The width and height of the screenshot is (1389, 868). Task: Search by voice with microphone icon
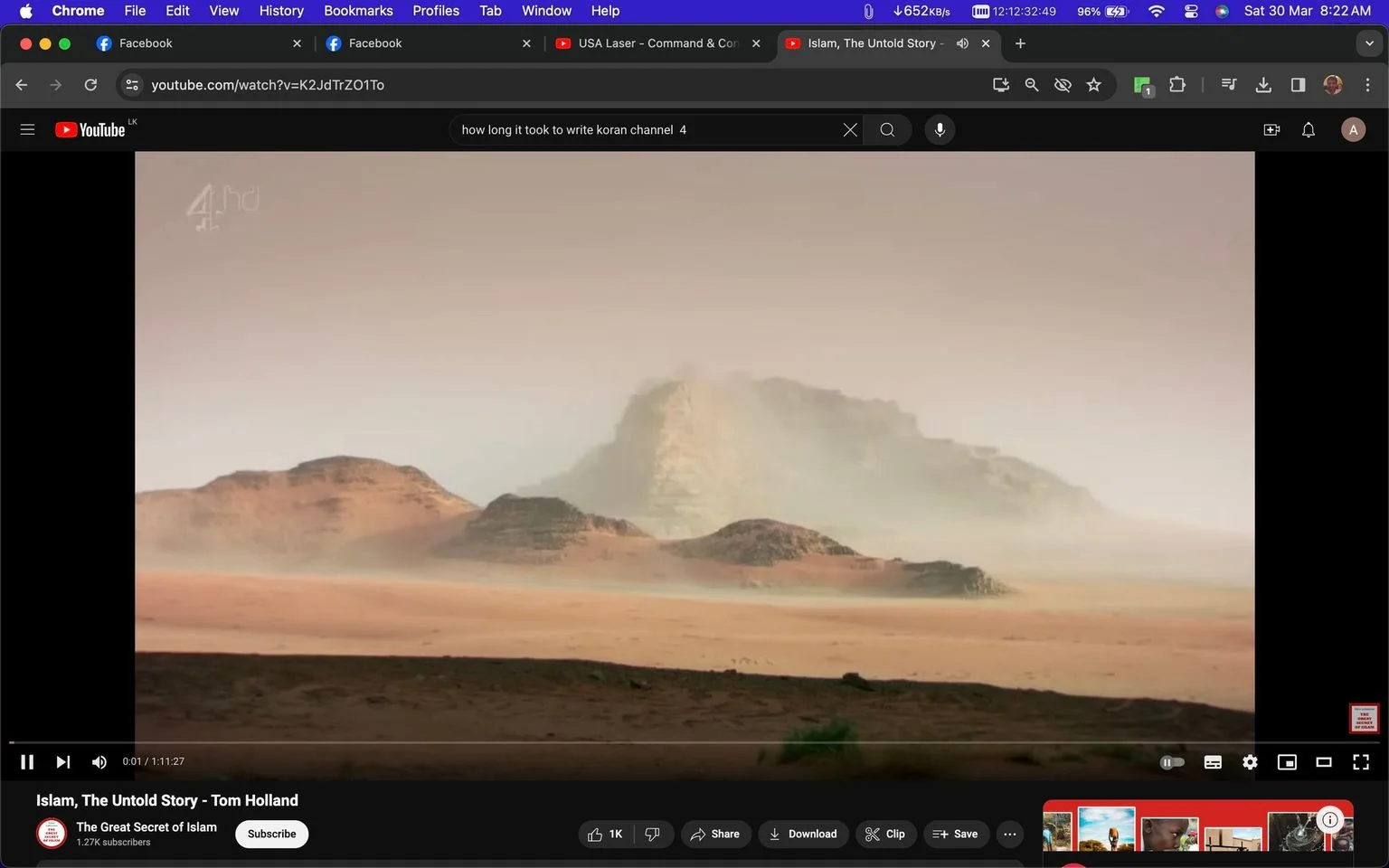(x=940, y=129)
